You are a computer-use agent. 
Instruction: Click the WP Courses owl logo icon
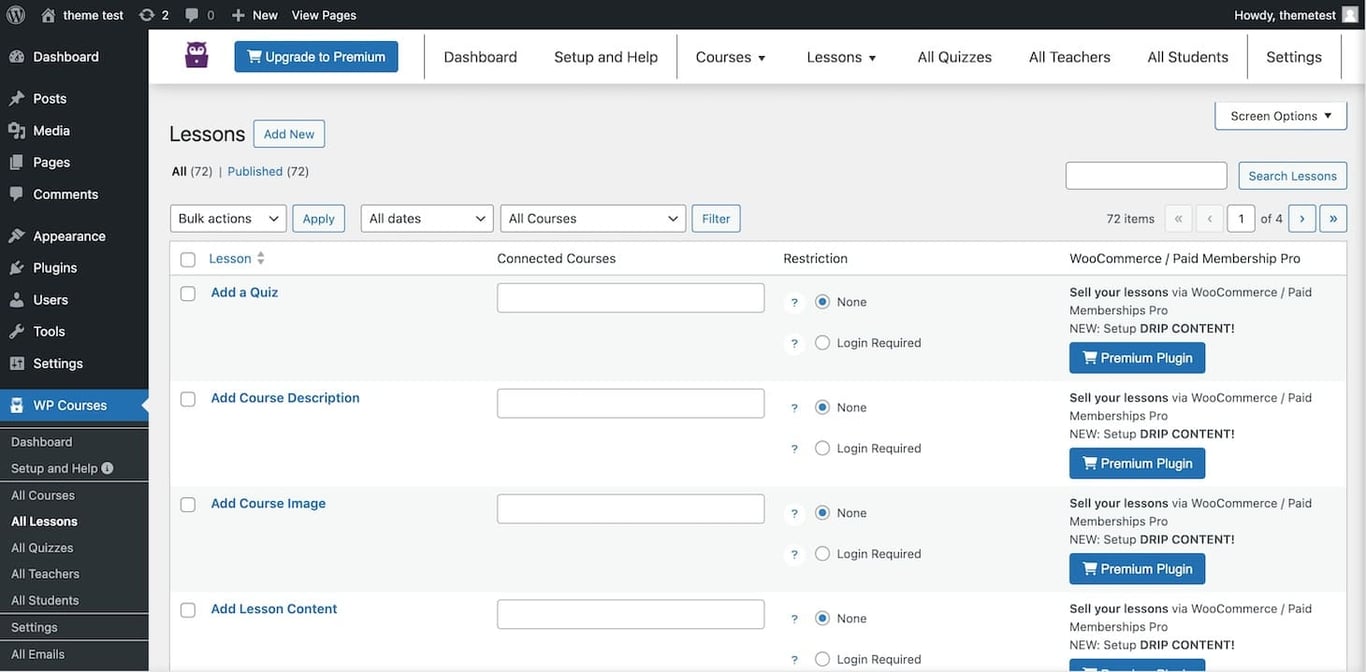(196, 55)
